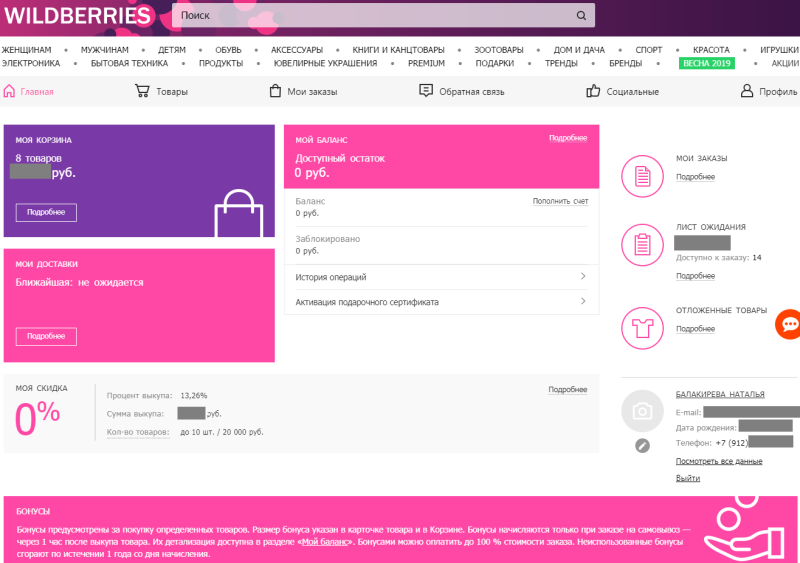This screenshot has width=800, height=563.
Task: Click the Пополнить счет link
Action: 560,201
